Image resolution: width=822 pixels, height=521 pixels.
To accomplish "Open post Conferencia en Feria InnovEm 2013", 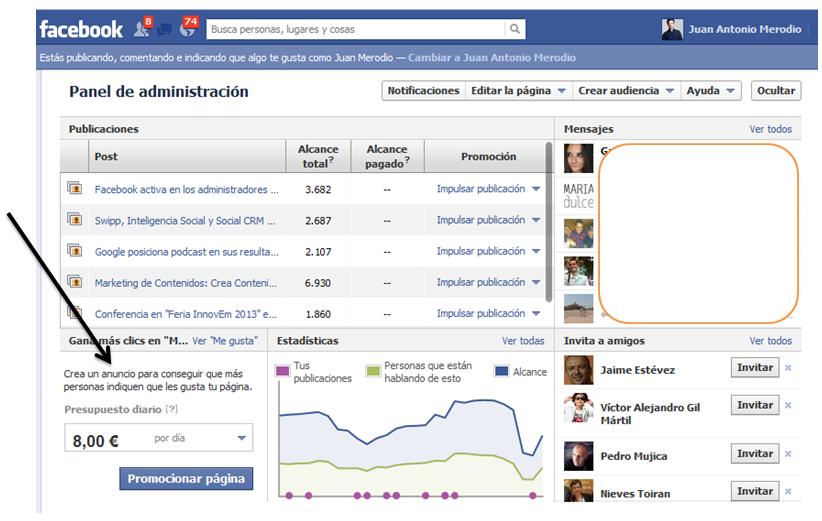I will (186, 314).
